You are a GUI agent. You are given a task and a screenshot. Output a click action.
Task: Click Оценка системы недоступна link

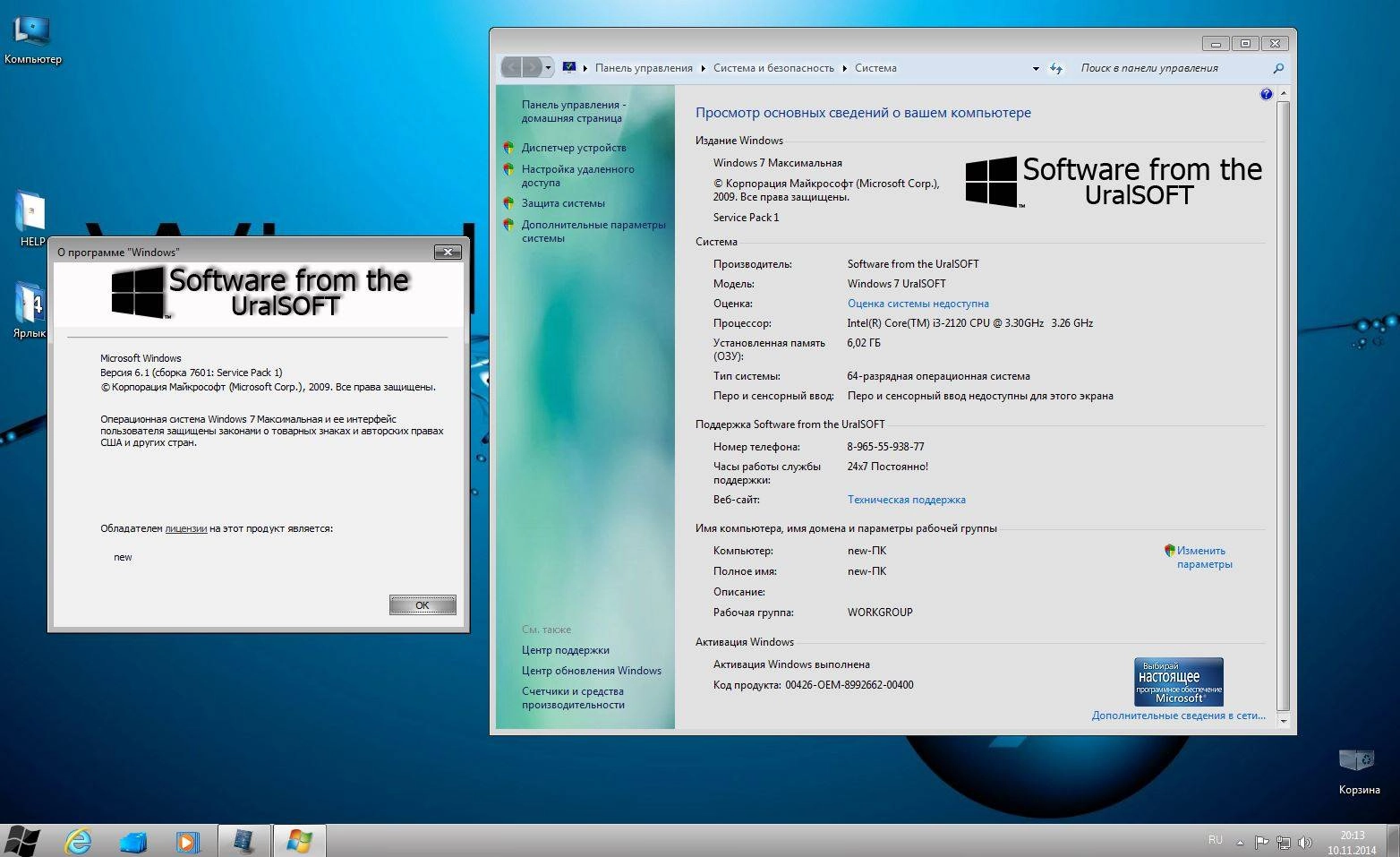click(x=918, y=304)
